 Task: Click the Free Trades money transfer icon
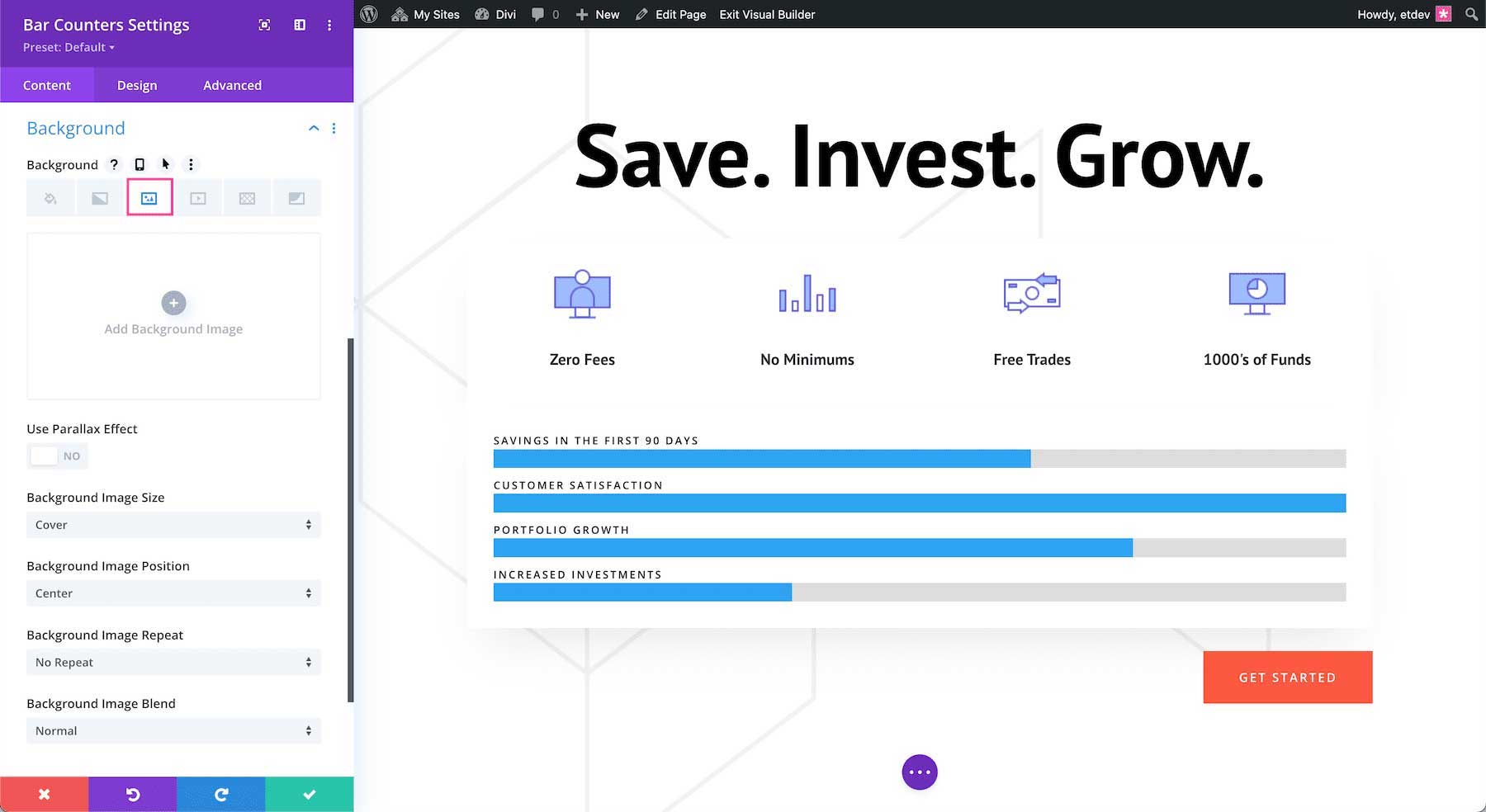(1032, 293)
